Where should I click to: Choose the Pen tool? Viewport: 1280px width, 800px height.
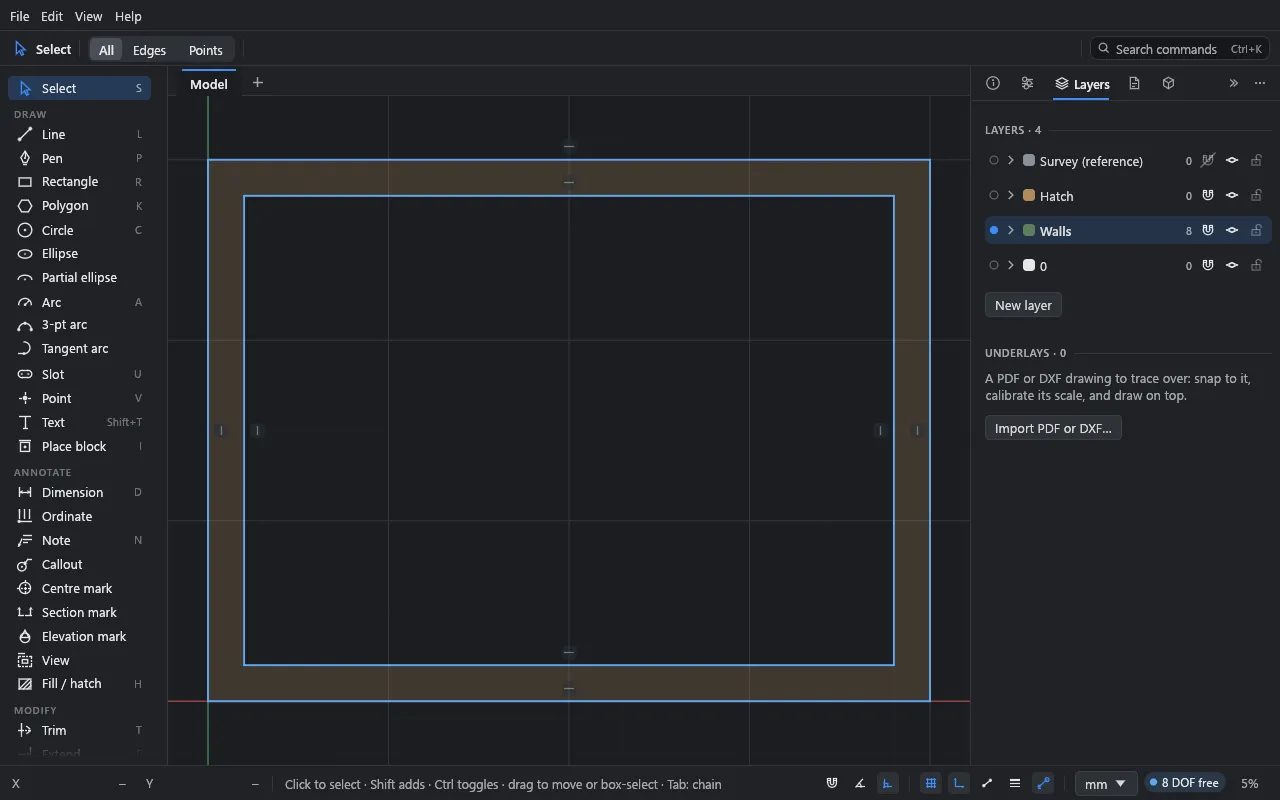[80, 158]
